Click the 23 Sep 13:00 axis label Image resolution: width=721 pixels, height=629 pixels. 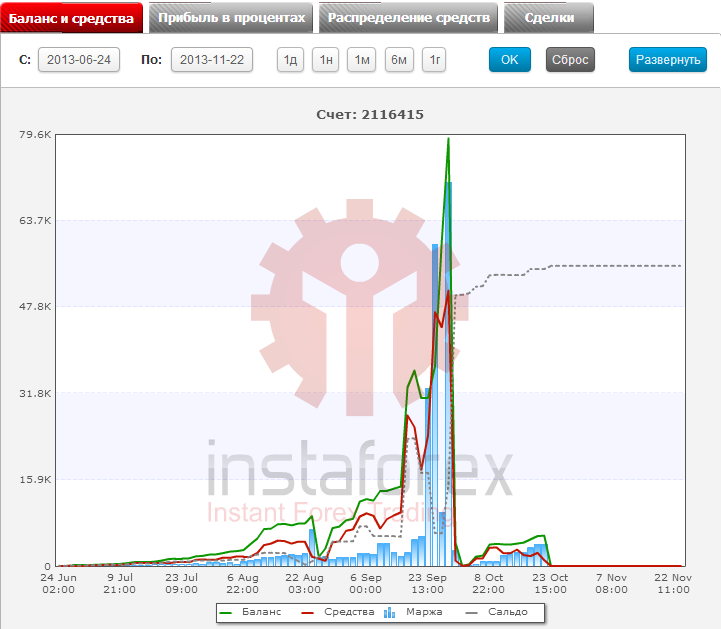click(427, 583)
